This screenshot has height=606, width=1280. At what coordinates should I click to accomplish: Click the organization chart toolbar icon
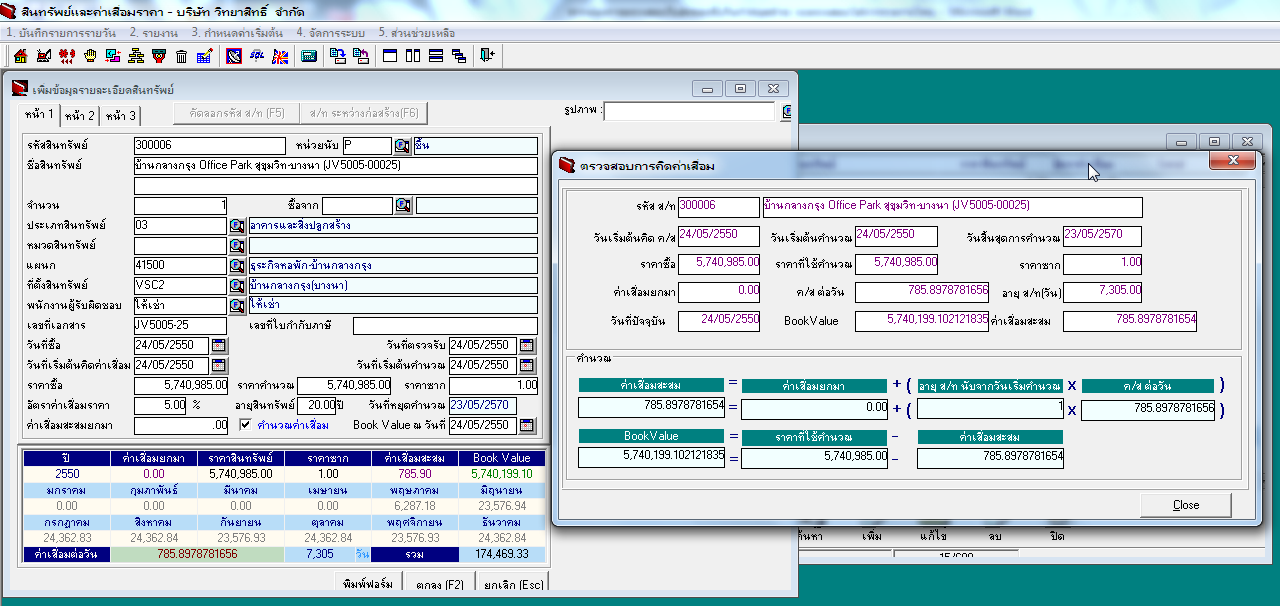tap(135, 56)
